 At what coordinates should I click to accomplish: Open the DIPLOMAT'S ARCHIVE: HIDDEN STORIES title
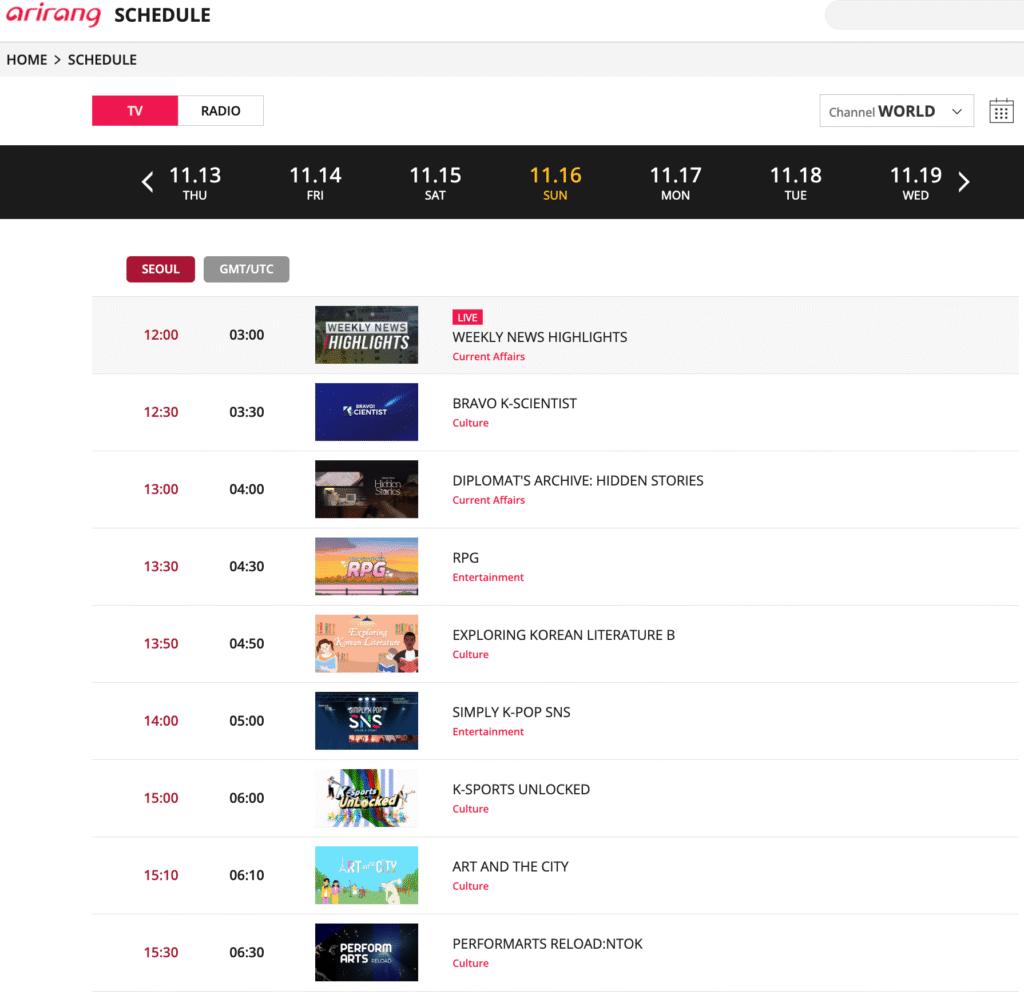[577, 480]
